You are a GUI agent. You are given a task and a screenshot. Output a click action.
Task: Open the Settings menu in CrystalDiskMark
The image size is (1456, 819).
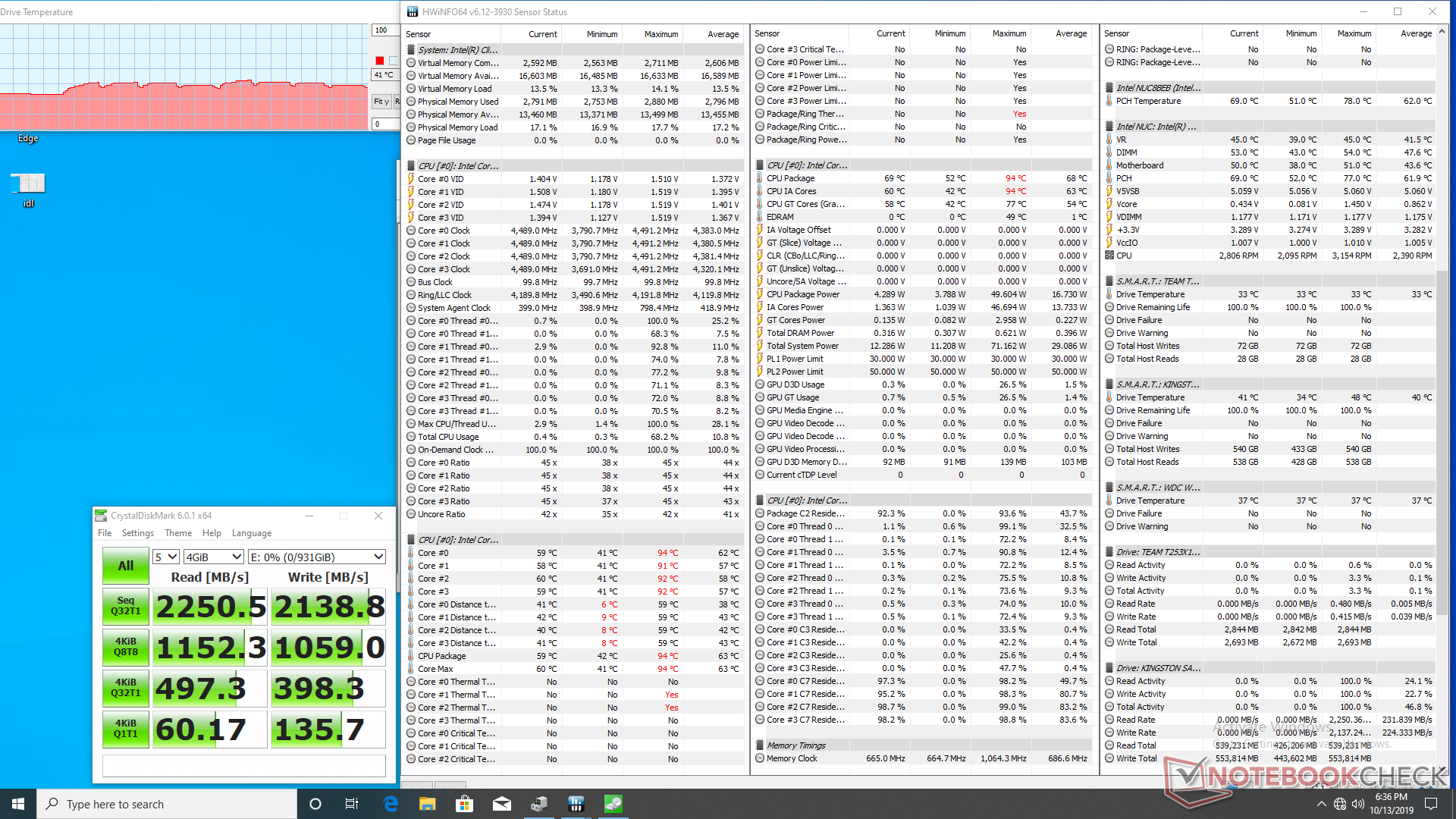tap(138, 534)
